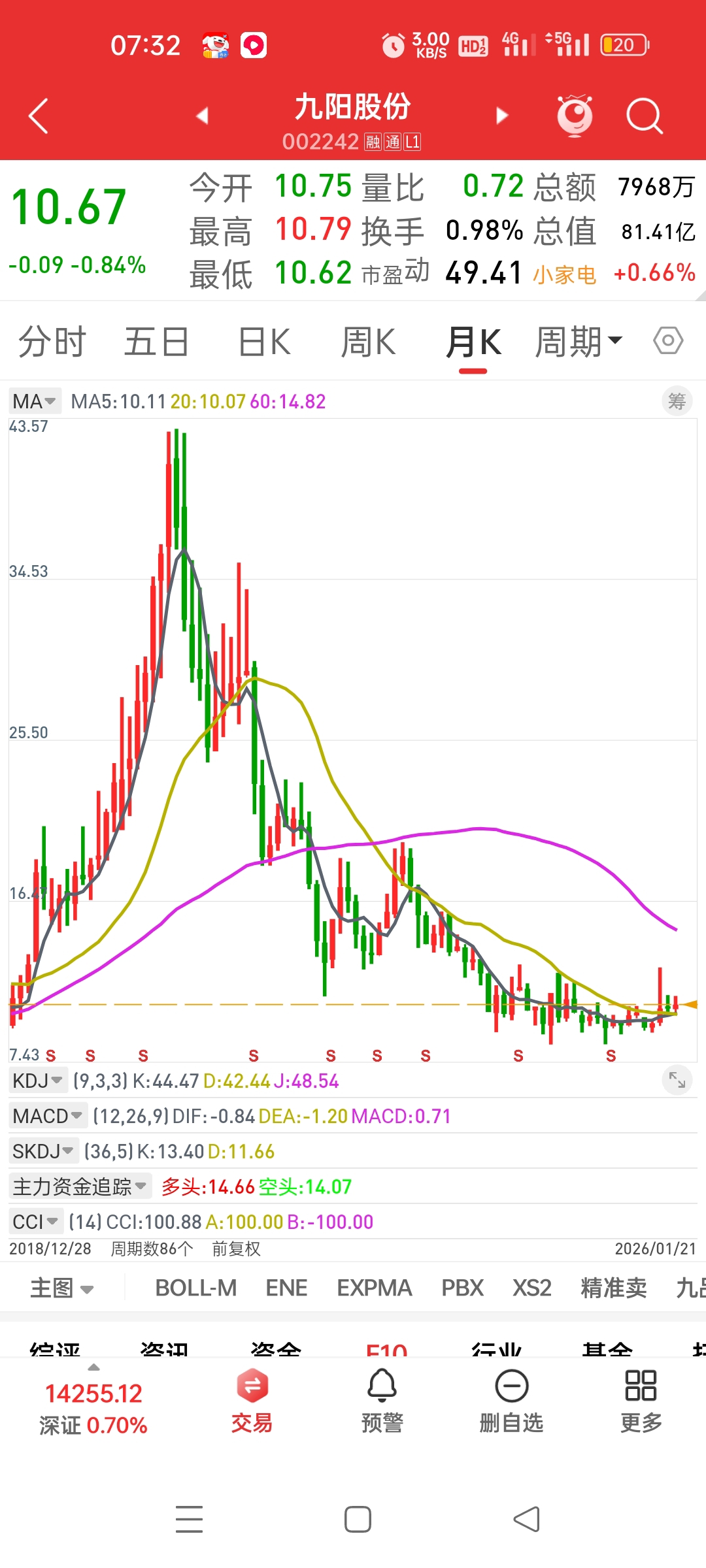This screenshot has height=1568, width=706.
Task: Tap the L1 level badge
Action: click(412, 142)
